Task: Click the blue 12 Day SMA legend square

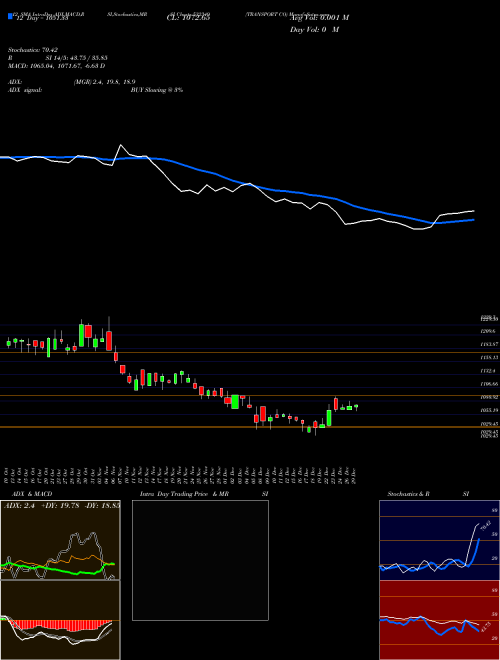Action: click(x=10, y=16)
